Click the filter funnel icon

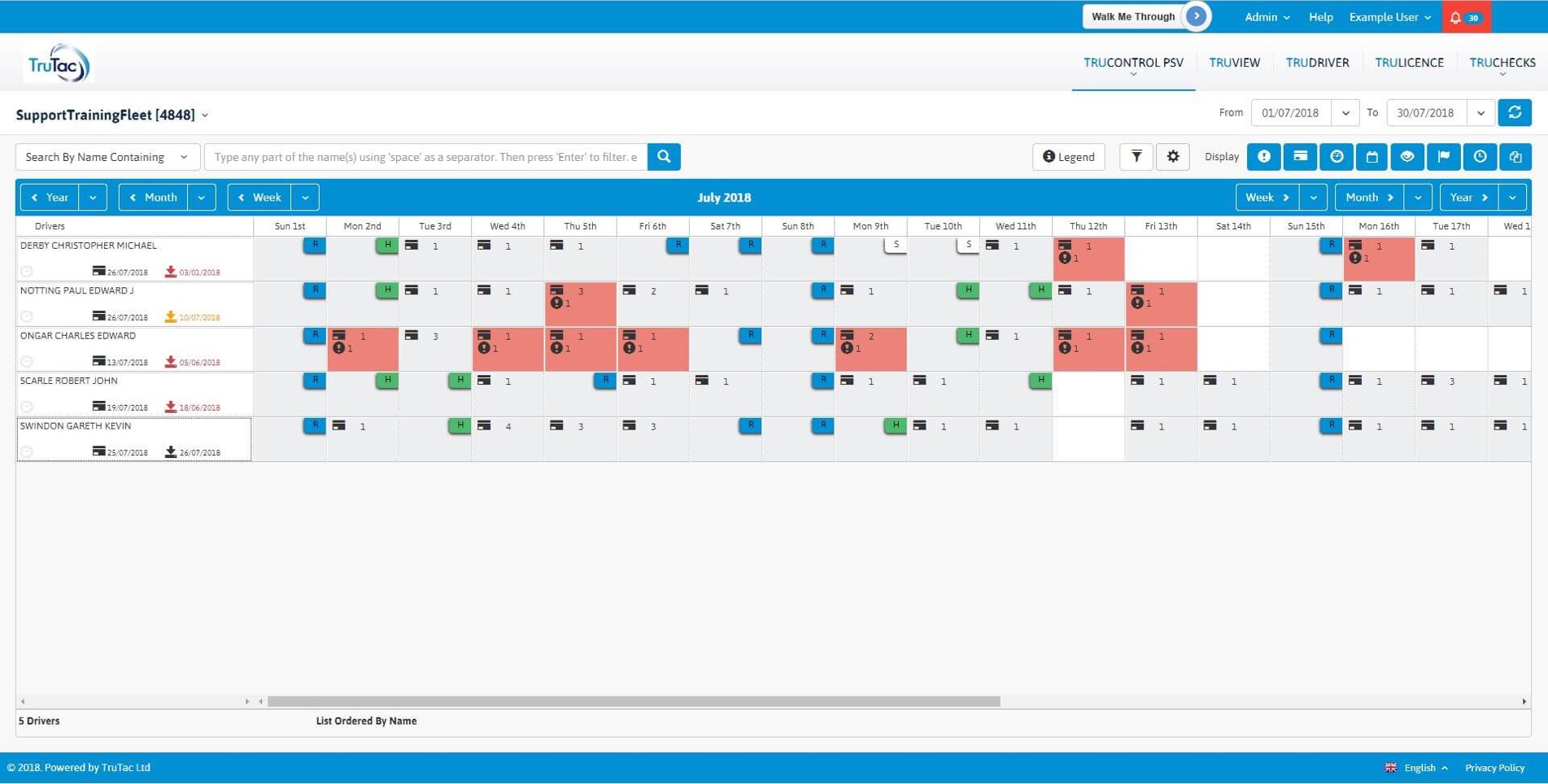pyautogui.click(x=1136, y=157)
